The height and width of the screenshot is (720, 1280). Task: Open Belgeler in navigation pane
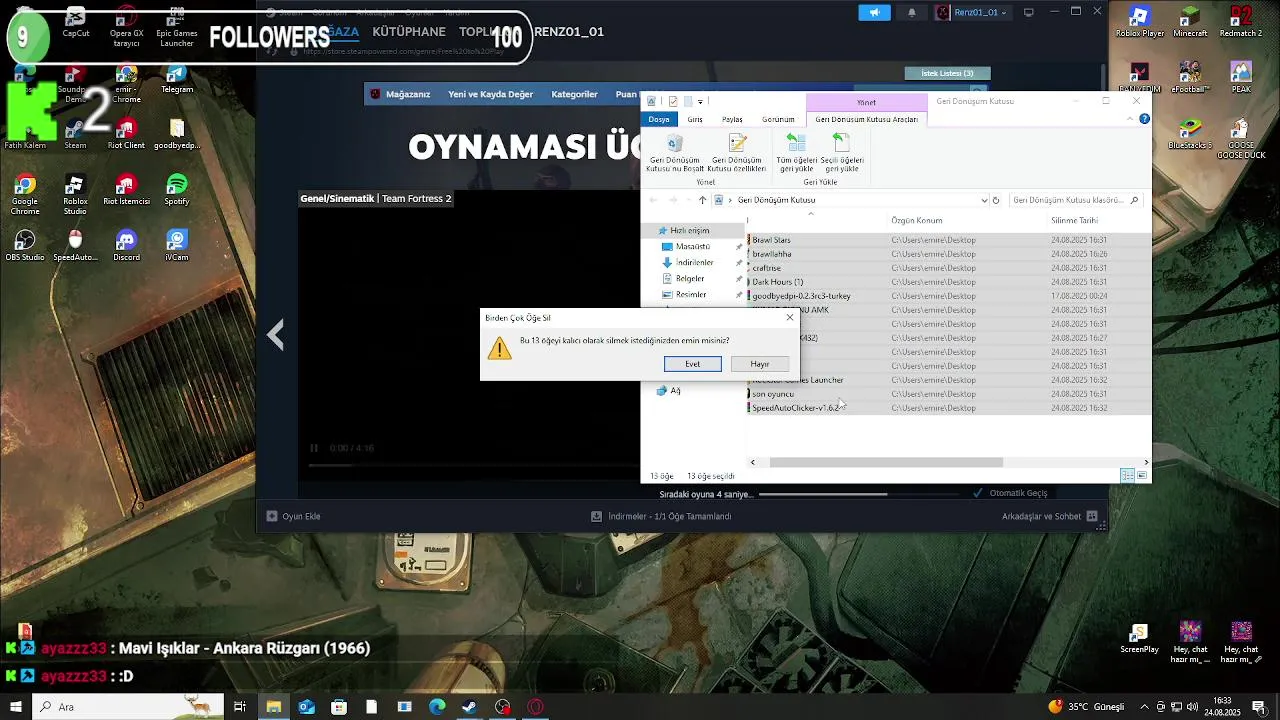coord(689,278)
